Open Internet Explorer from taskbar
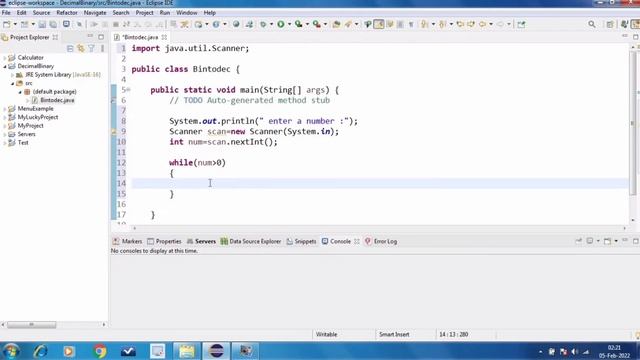 coord(41,351)
